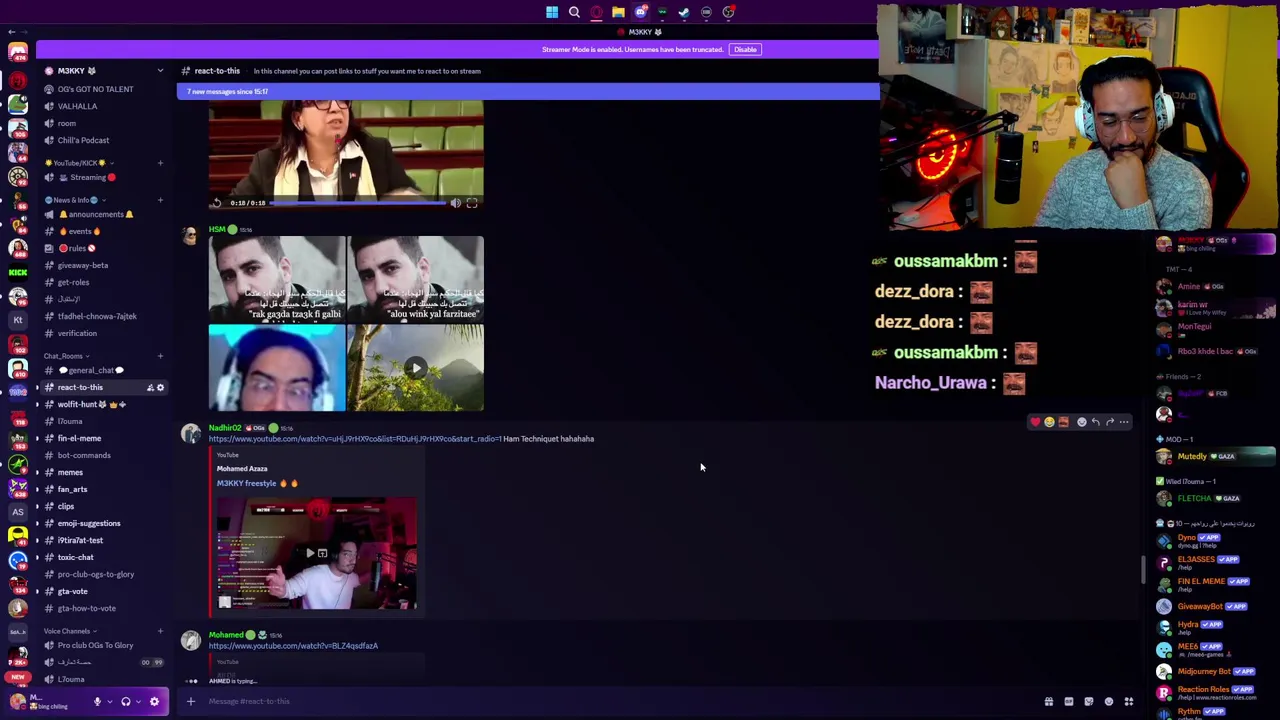1280x720 pixels.
Task: Open Mohamed's YouTube link
Action: point(293,646)
